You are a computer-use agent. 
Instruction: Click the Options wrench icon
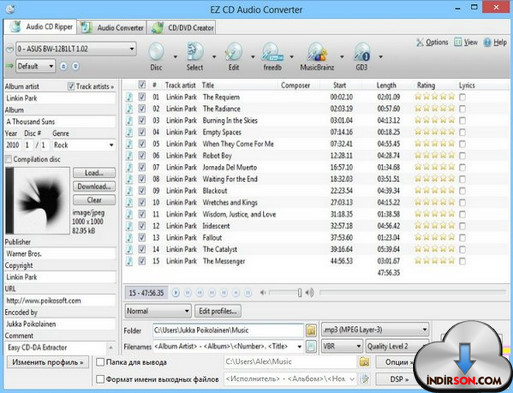(420, 42)
